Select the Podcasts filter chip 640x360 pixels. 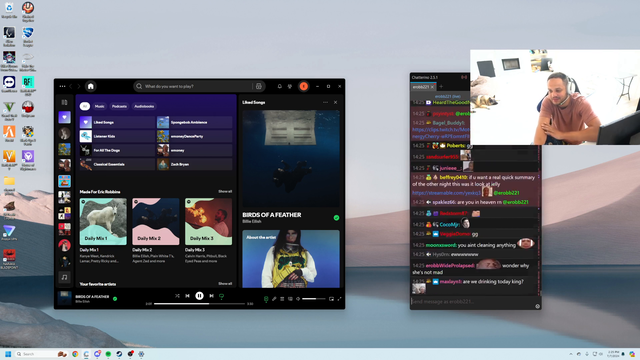[119, 106]
